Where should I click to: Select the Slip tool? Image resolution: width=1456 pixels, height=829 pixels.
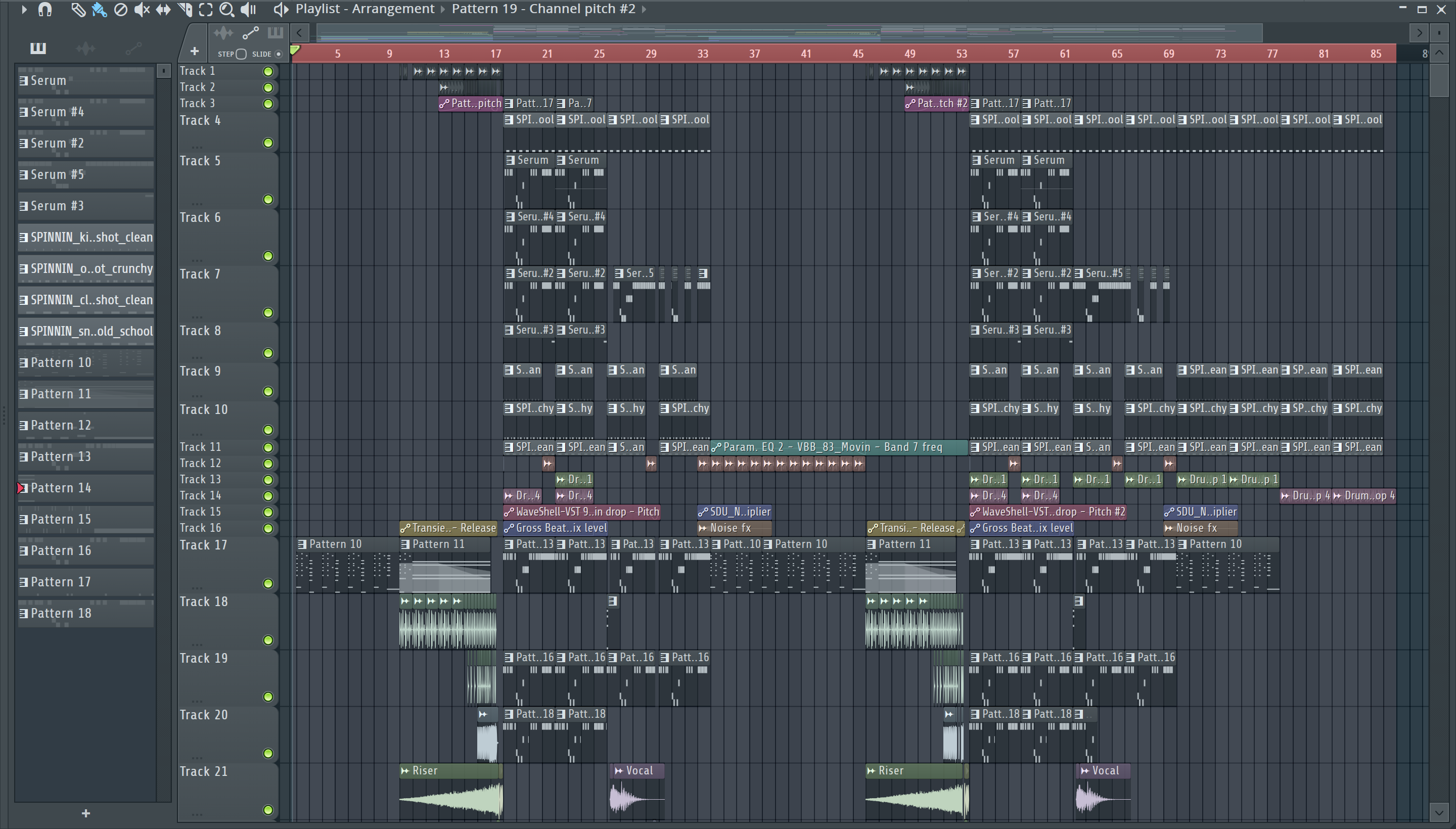[163, 9]
